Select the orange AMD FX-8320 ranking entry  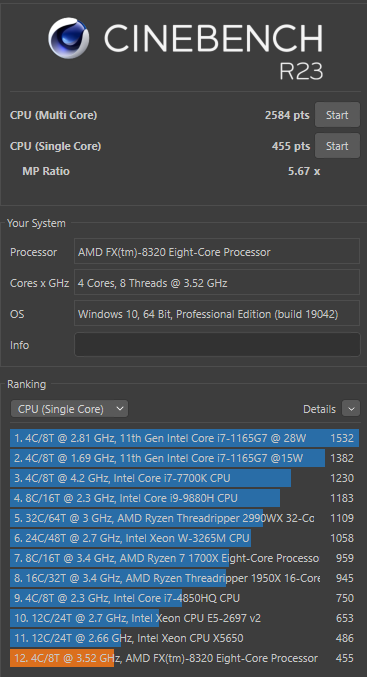(184, 658)
